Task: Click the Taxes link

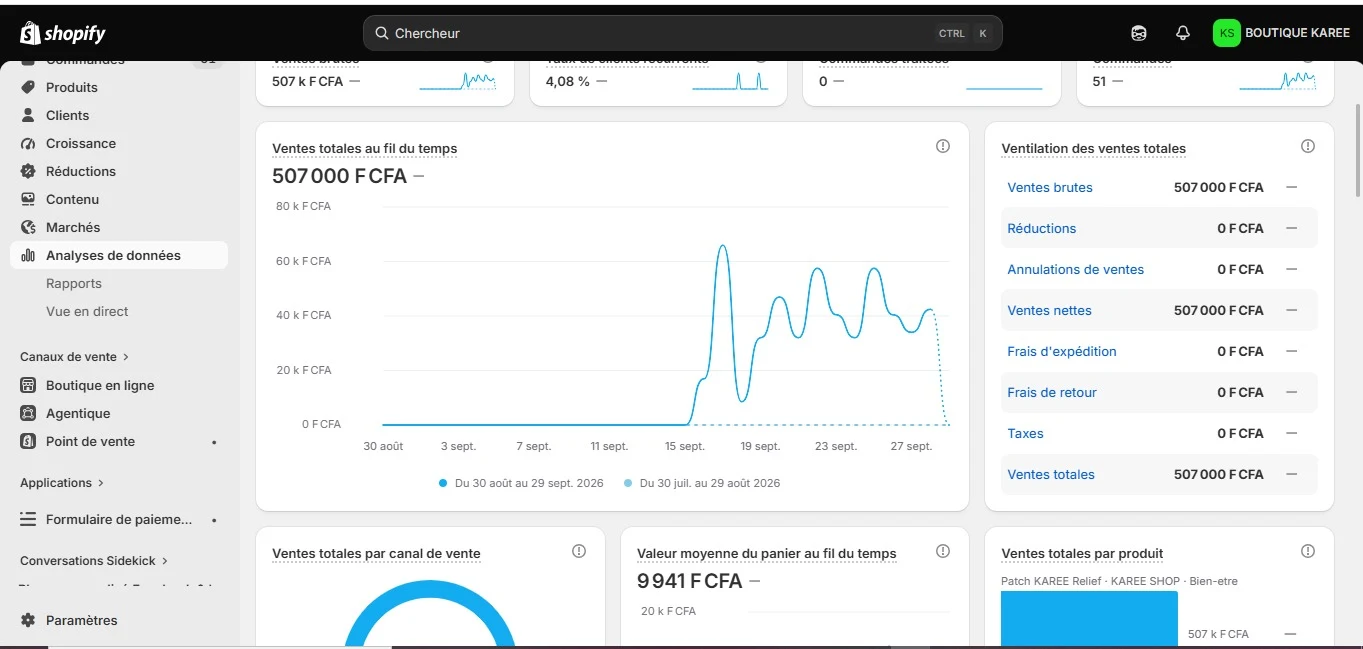Action: [1025, 433]
